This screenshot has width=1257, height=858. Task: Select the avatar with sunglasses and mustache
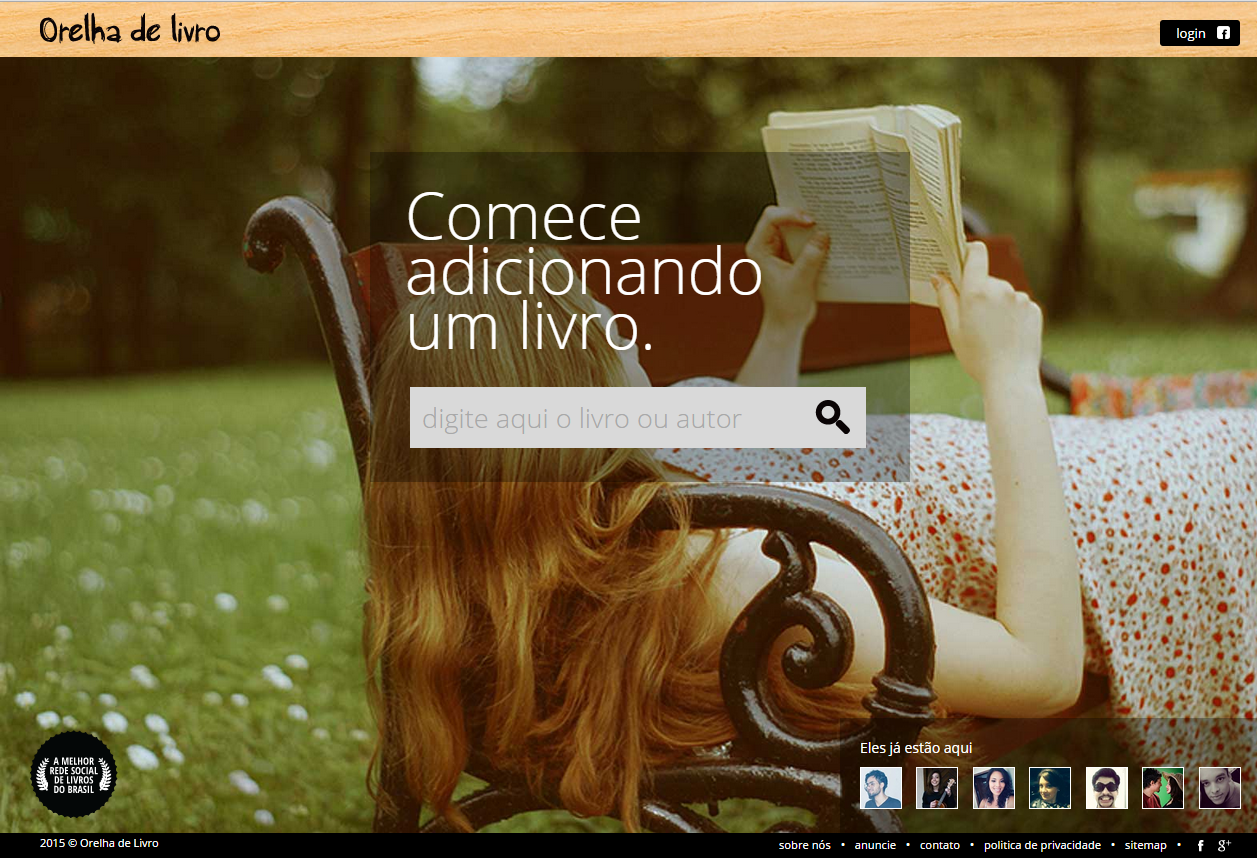(1107, 788)
